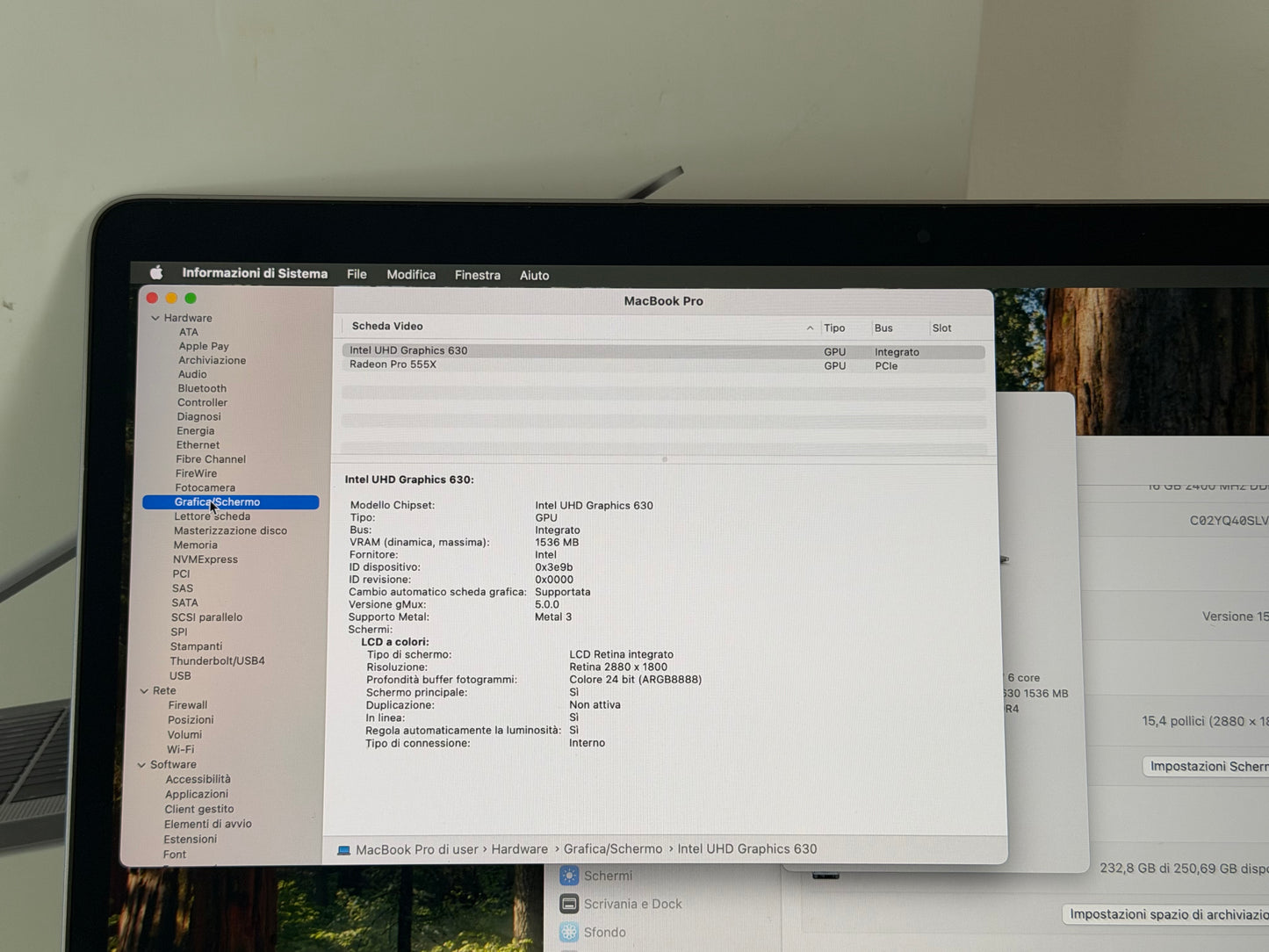Select Posizioni under Rete
The image size is (1269, 952).
click(191, 720)
